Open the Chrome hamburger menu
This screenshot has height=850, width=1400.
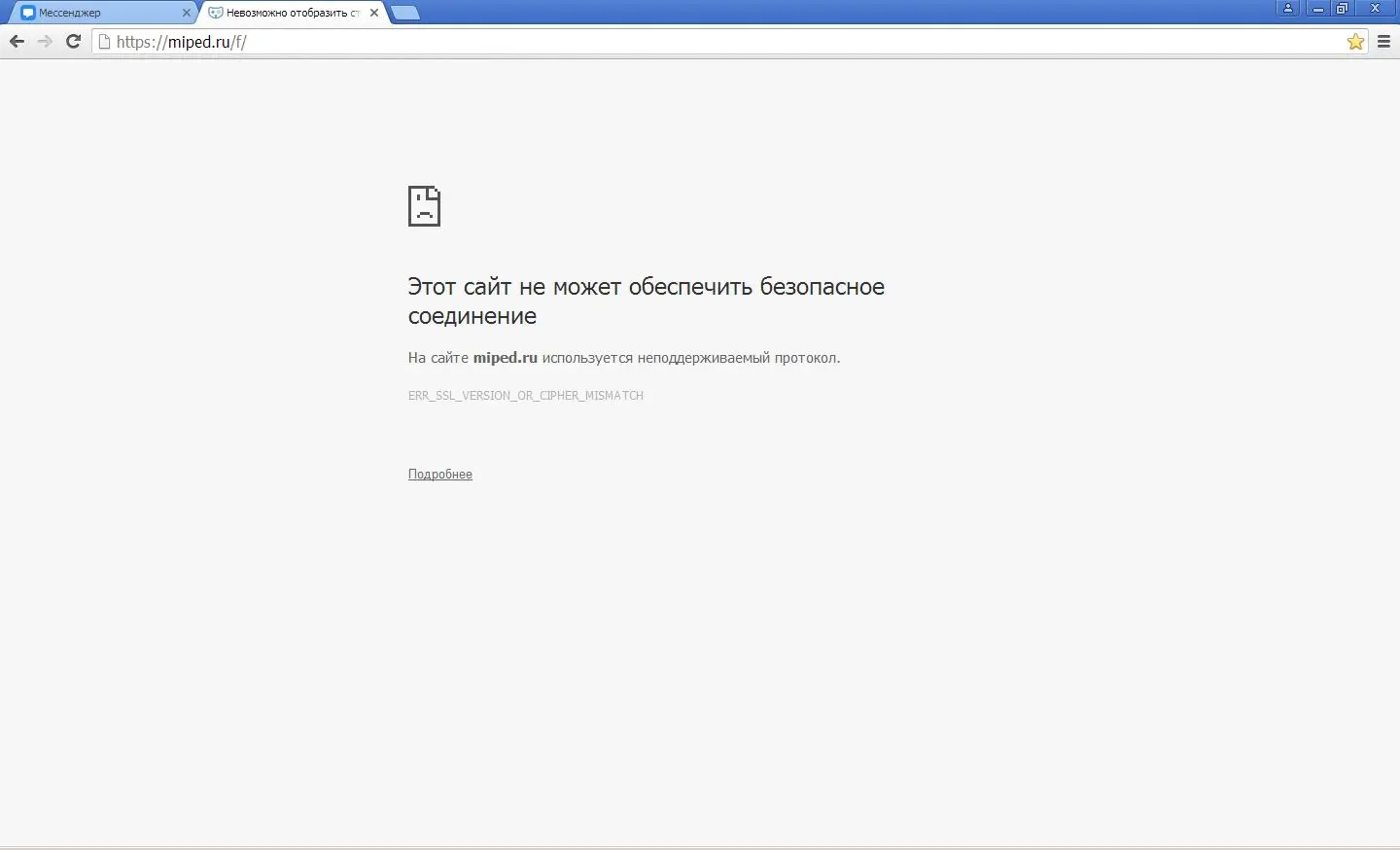(1384, 42)
